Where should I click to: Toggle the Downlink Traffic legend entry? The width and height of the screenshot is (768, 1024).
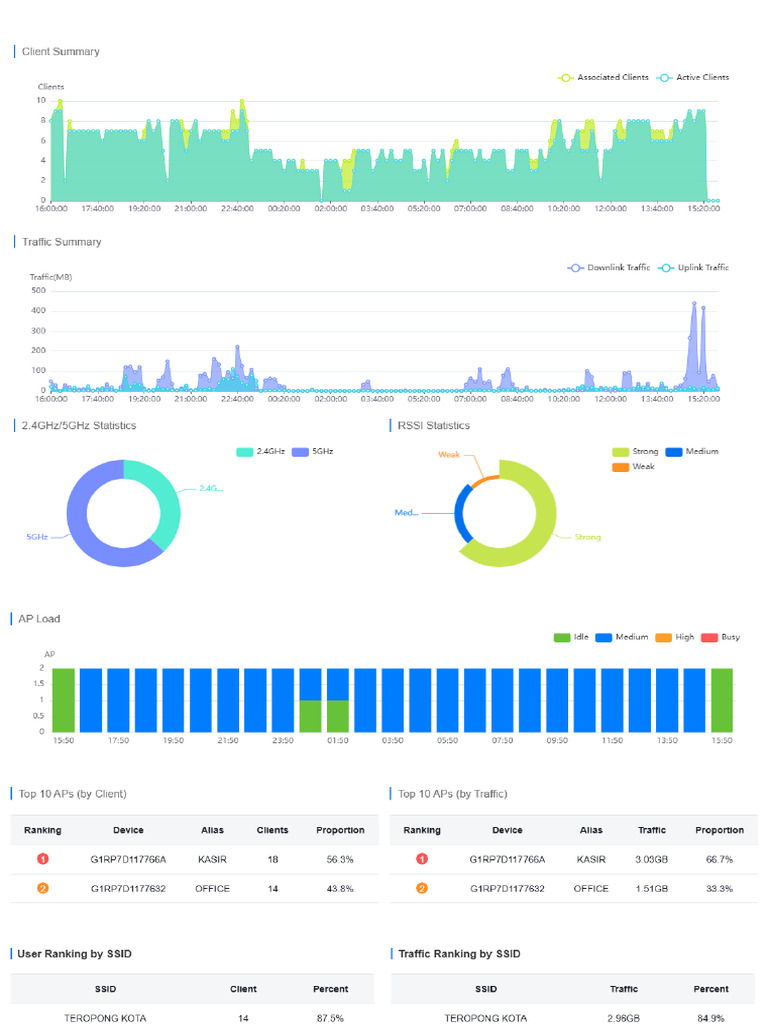609,267
